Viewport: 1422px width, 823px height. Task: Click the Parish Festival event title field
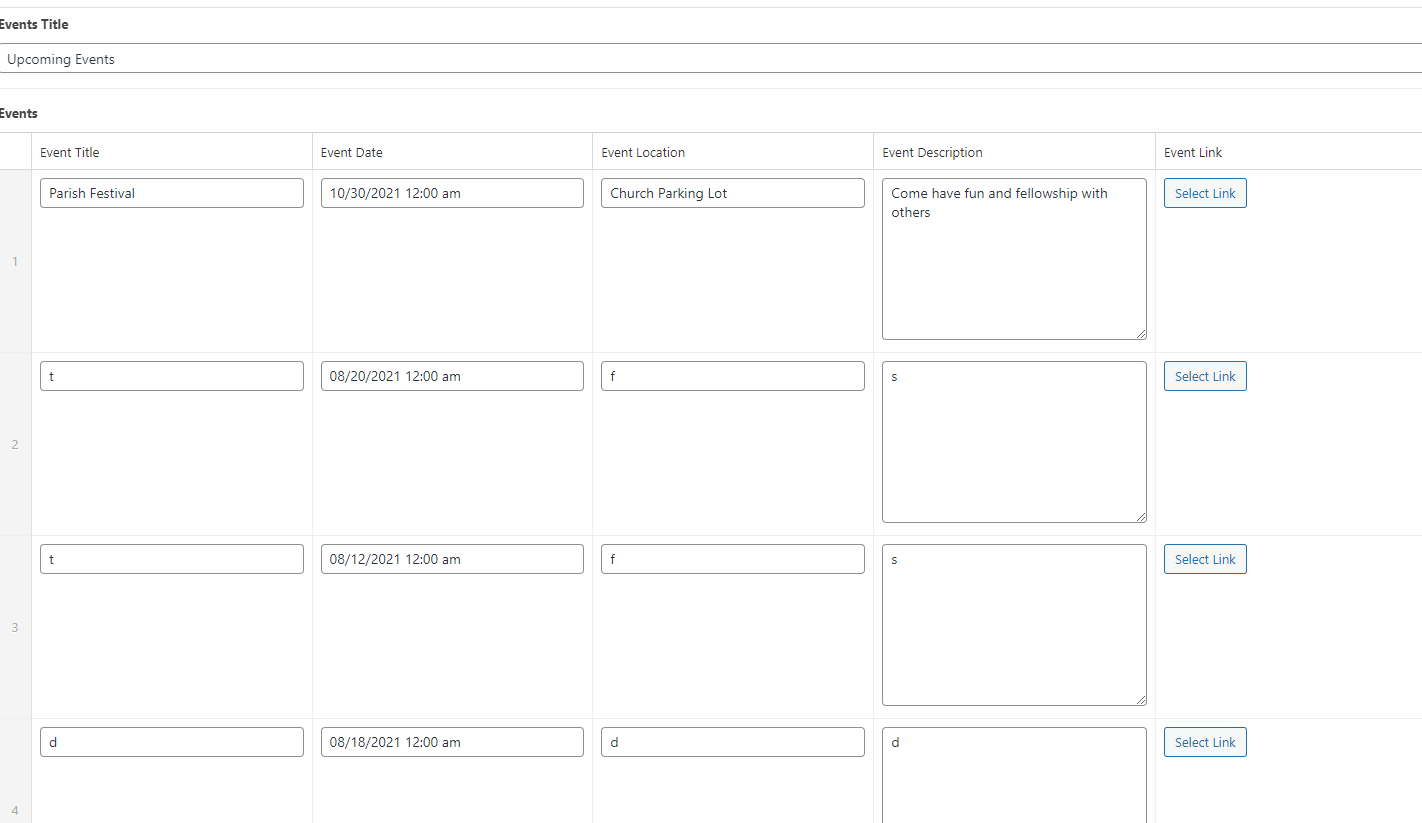172,193
